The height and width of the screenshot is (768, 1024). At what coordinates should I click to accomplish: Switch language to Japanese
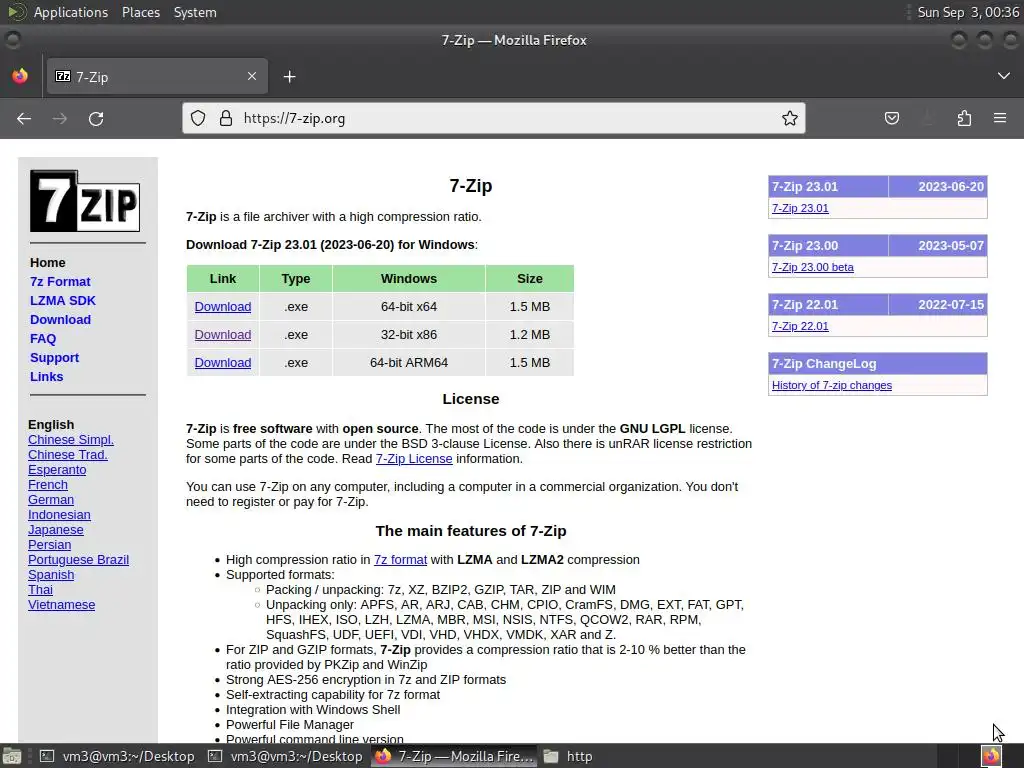coord(56,530)
